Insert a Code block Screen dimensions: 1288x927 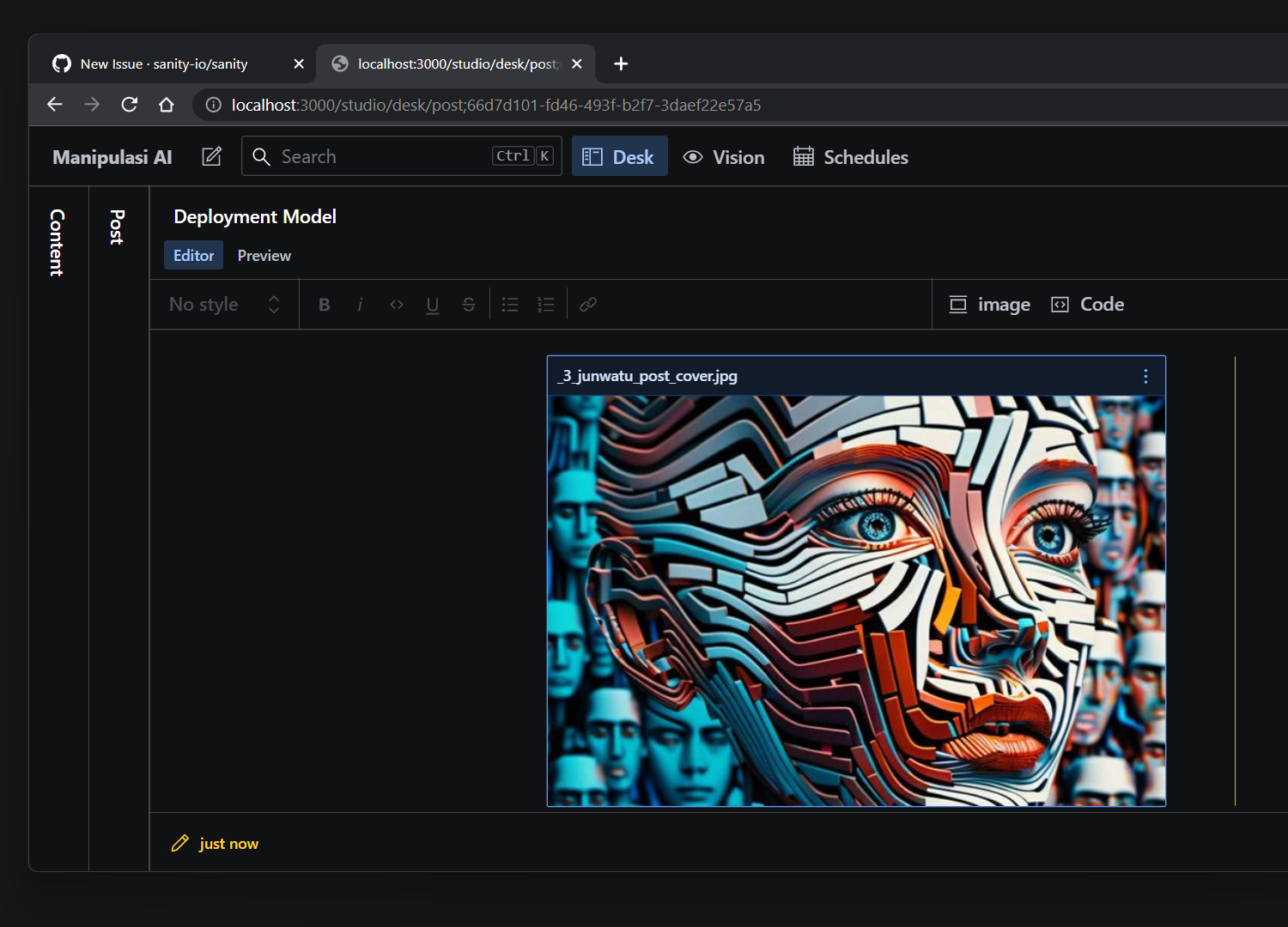point(1087,304)
